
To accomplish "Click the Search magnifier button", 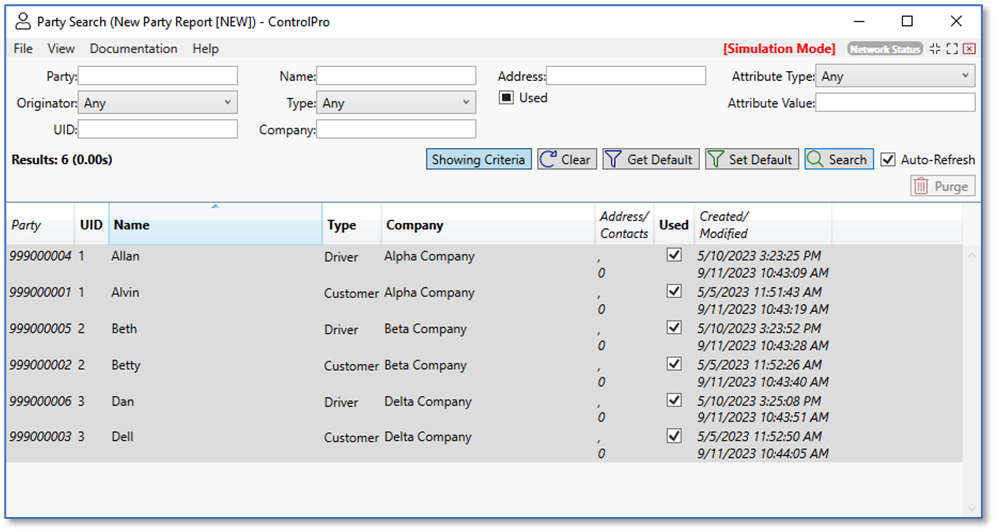I will [x=838, y=160].
